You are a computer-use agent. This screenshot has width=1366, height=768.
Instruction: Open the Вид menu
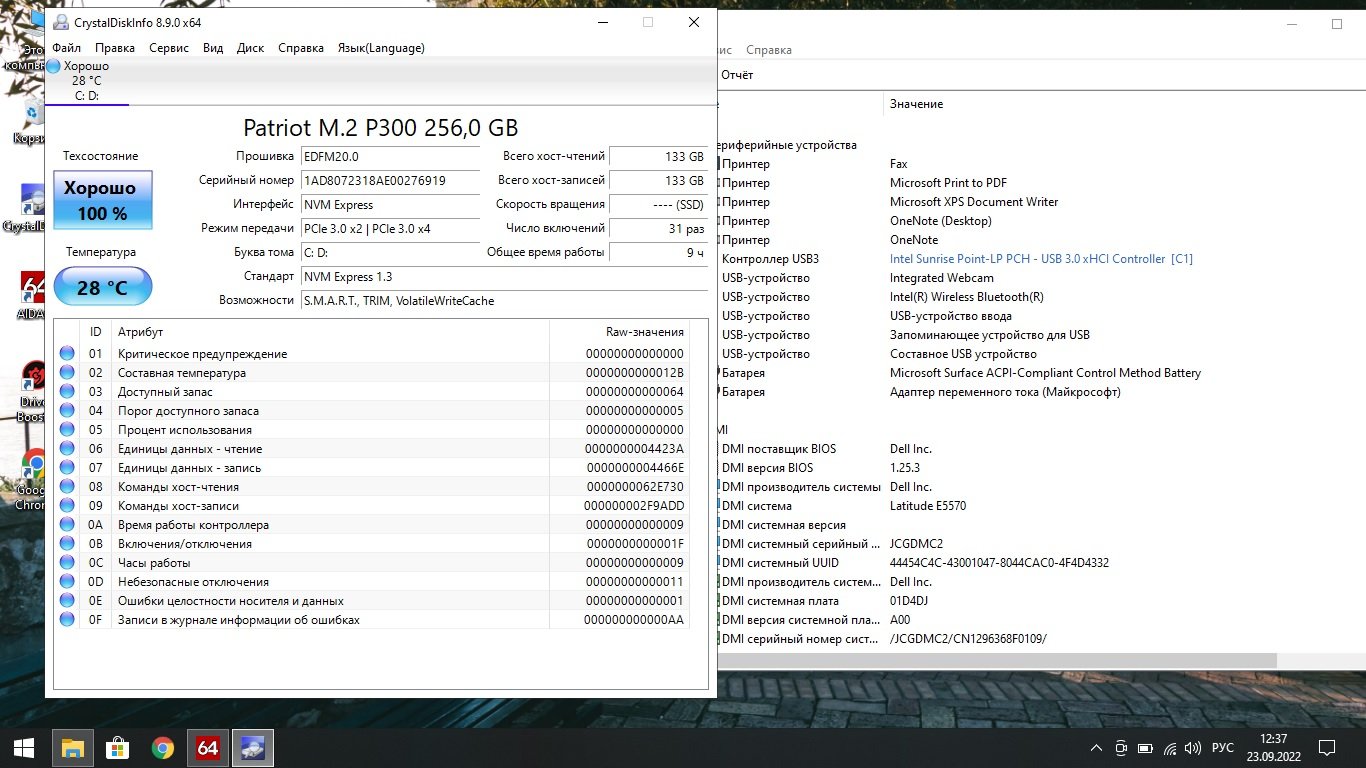click(213, 48)
